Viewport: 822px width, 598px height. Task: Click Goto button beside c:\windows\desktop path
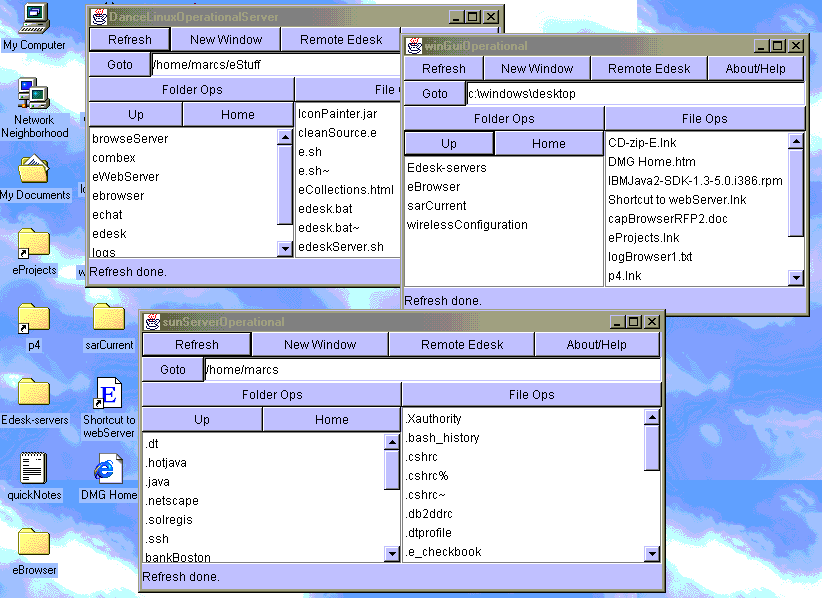pos(435,94)
